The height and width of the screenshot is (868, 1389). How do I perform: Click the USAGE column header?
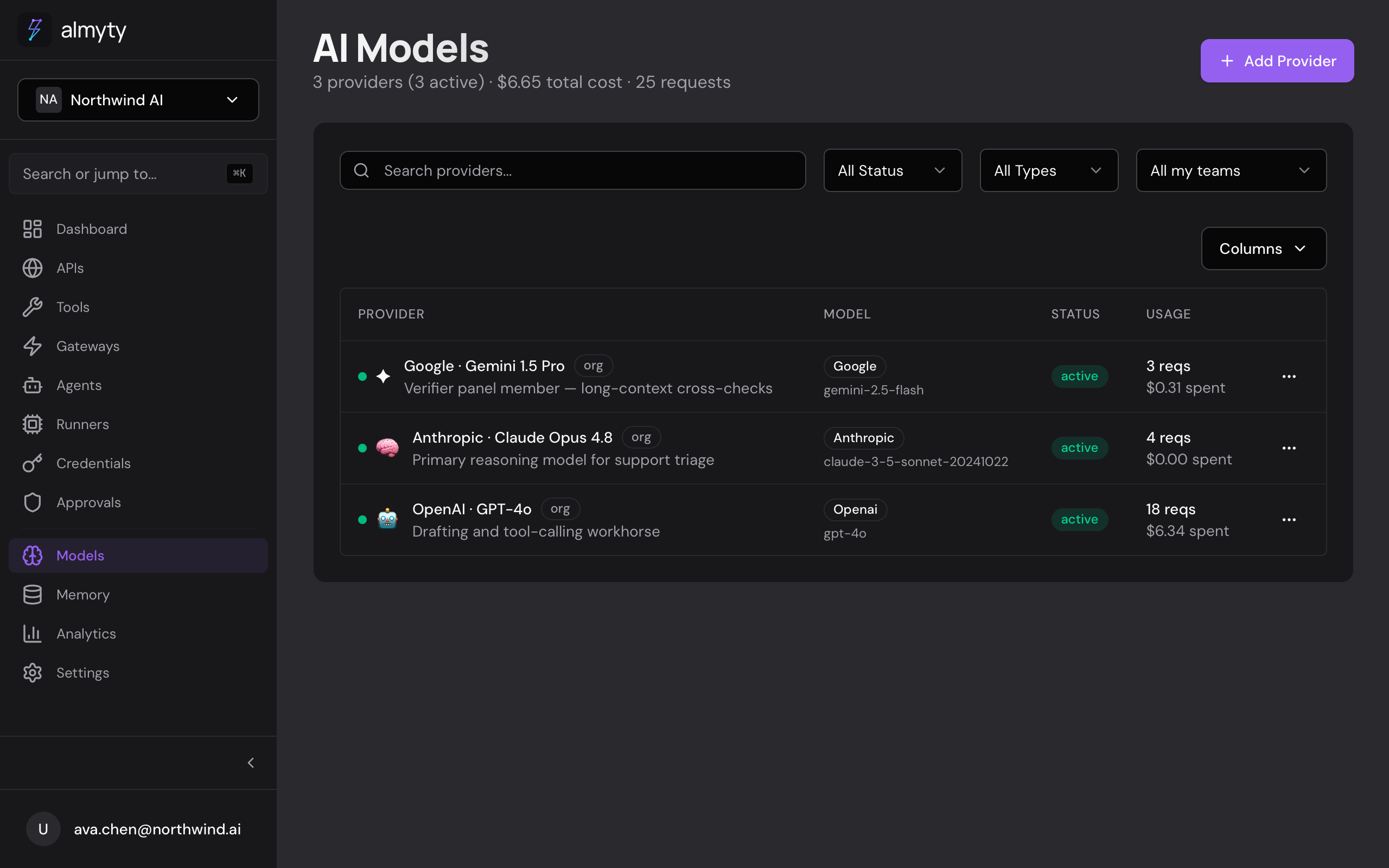[x=1169, y=314]
